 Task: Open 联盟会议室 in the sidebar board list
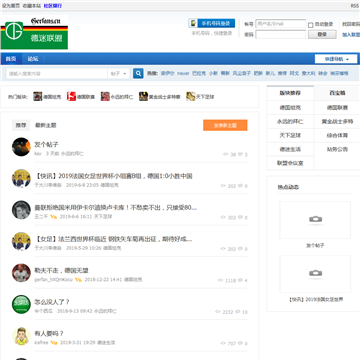coord(290,163)
